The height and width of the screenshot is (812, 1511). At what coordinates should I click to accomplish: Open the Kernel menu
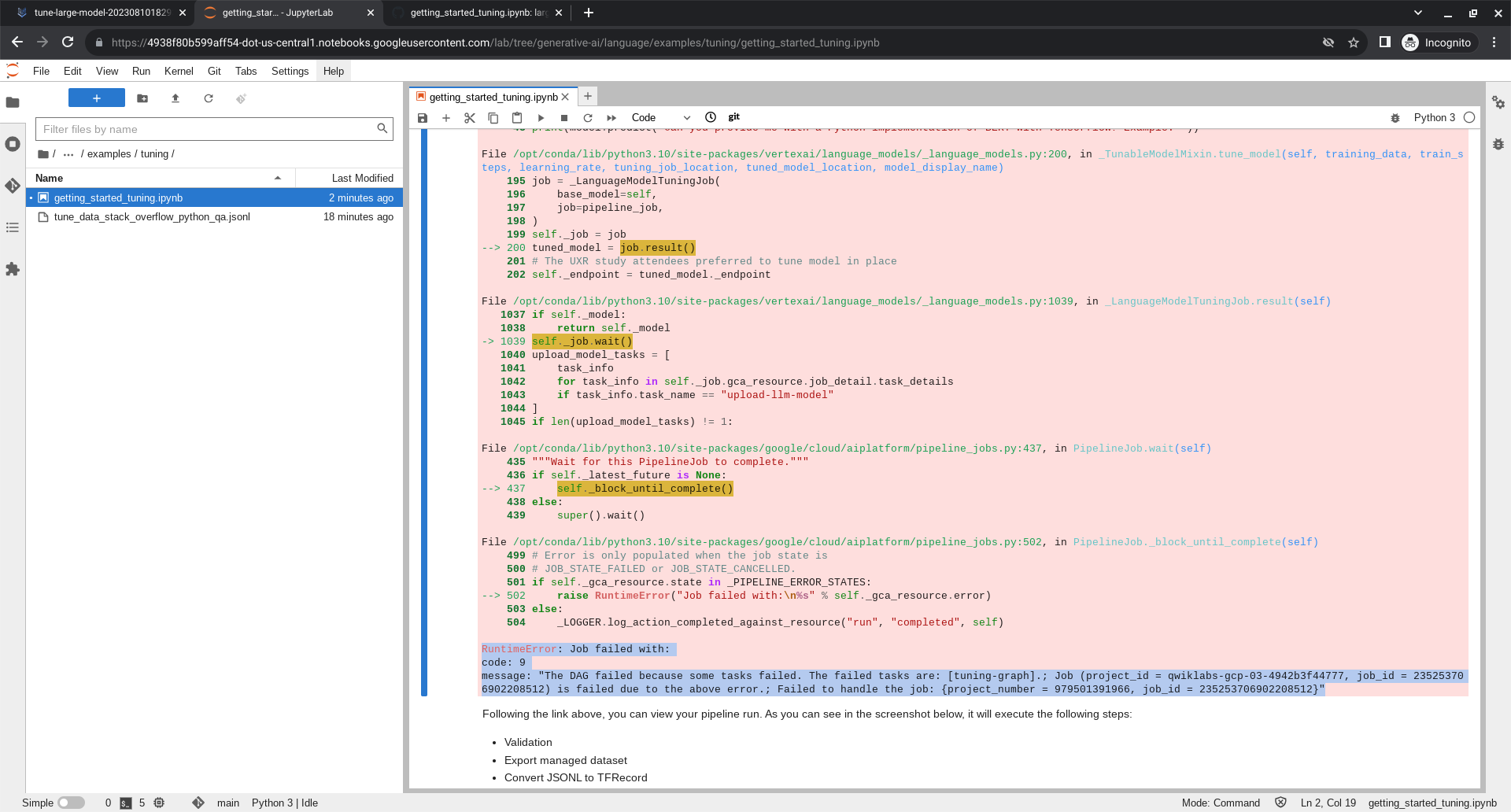179,71
